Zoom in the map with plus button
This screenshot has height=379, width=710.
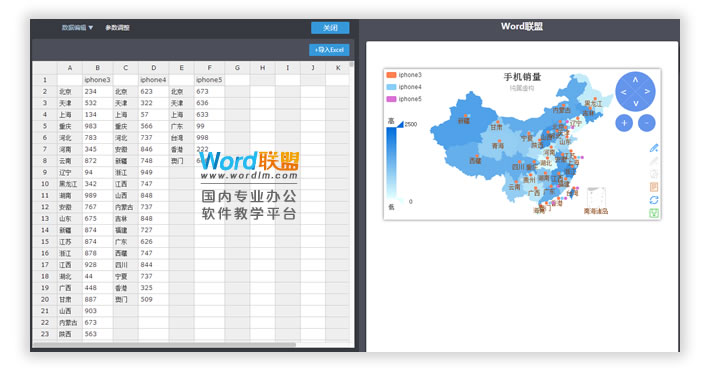624,123
